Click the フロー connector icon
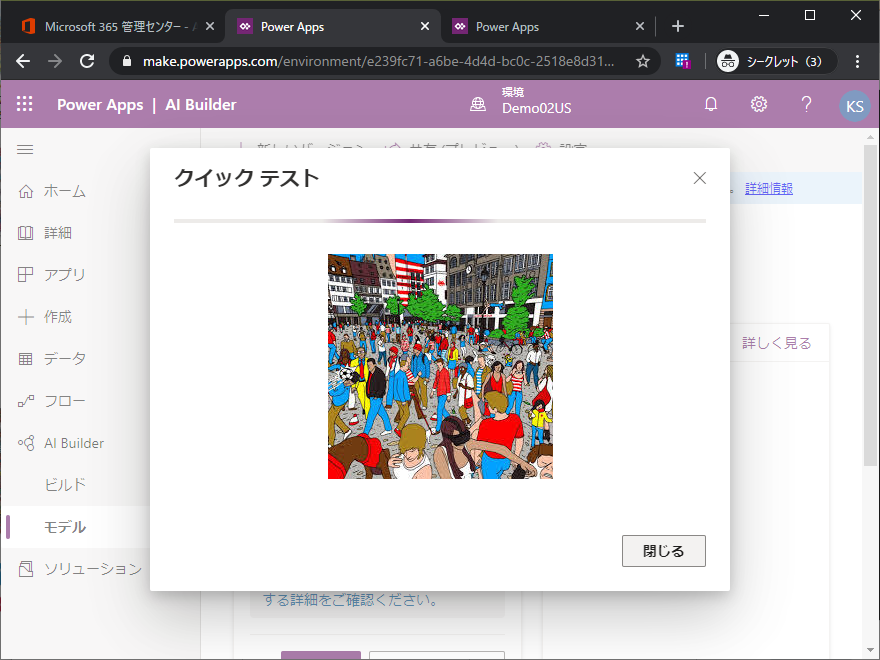Screen dimensions: 880x660 pyautogui.click(x=26, y=401)
